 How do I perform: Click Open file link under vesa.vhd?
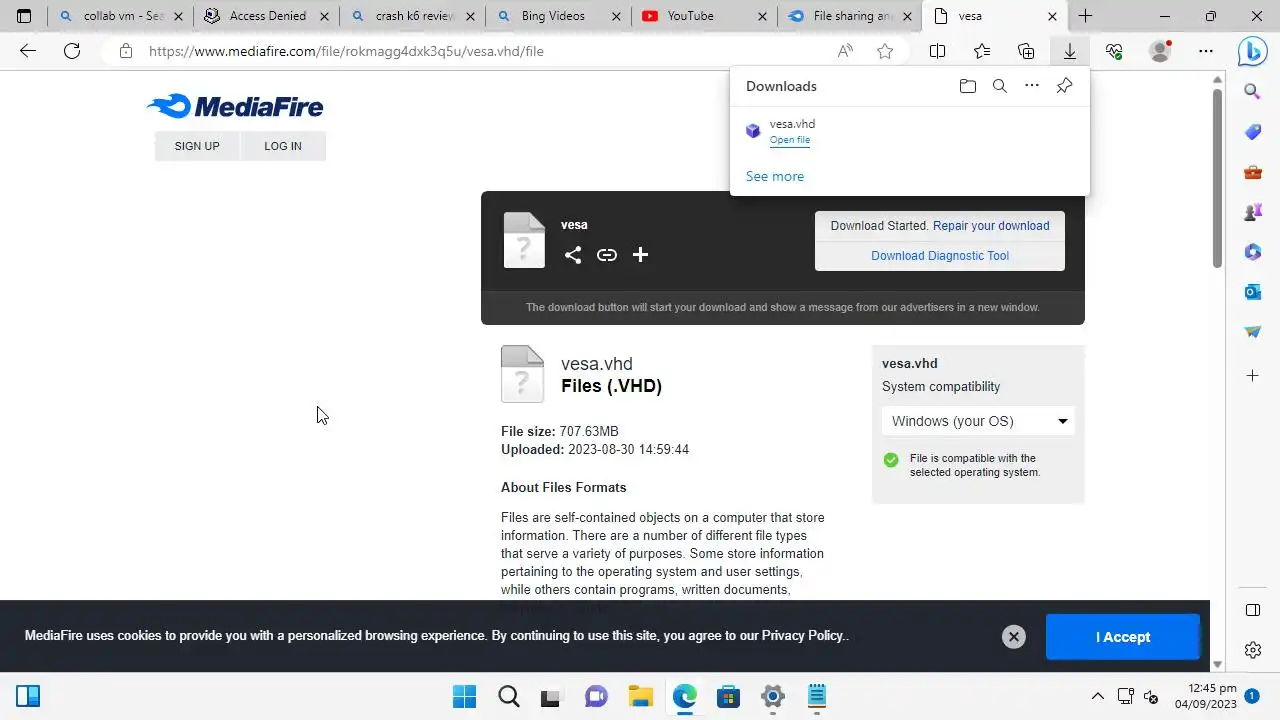(790, 140)
